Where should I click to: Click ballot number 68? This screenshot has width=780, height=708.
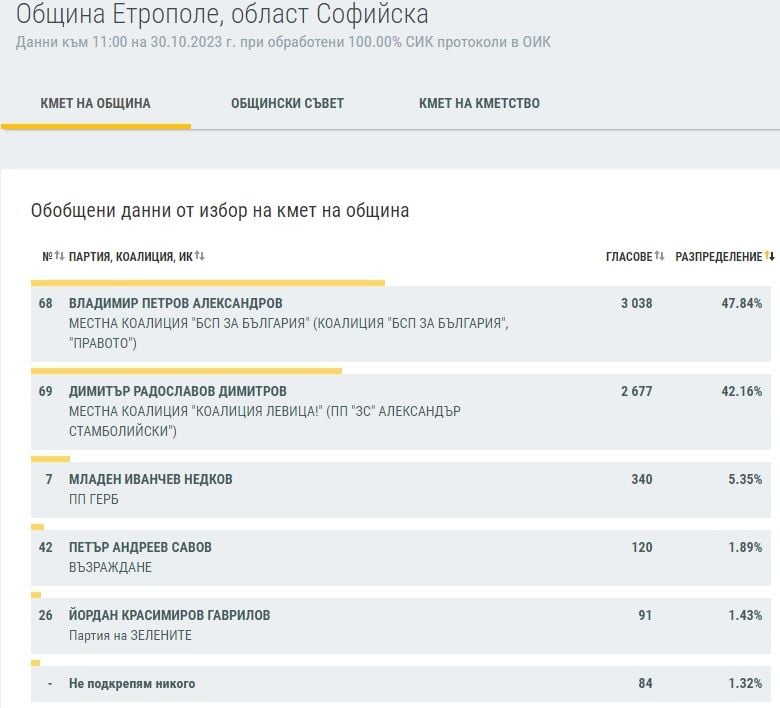point(45,303)
